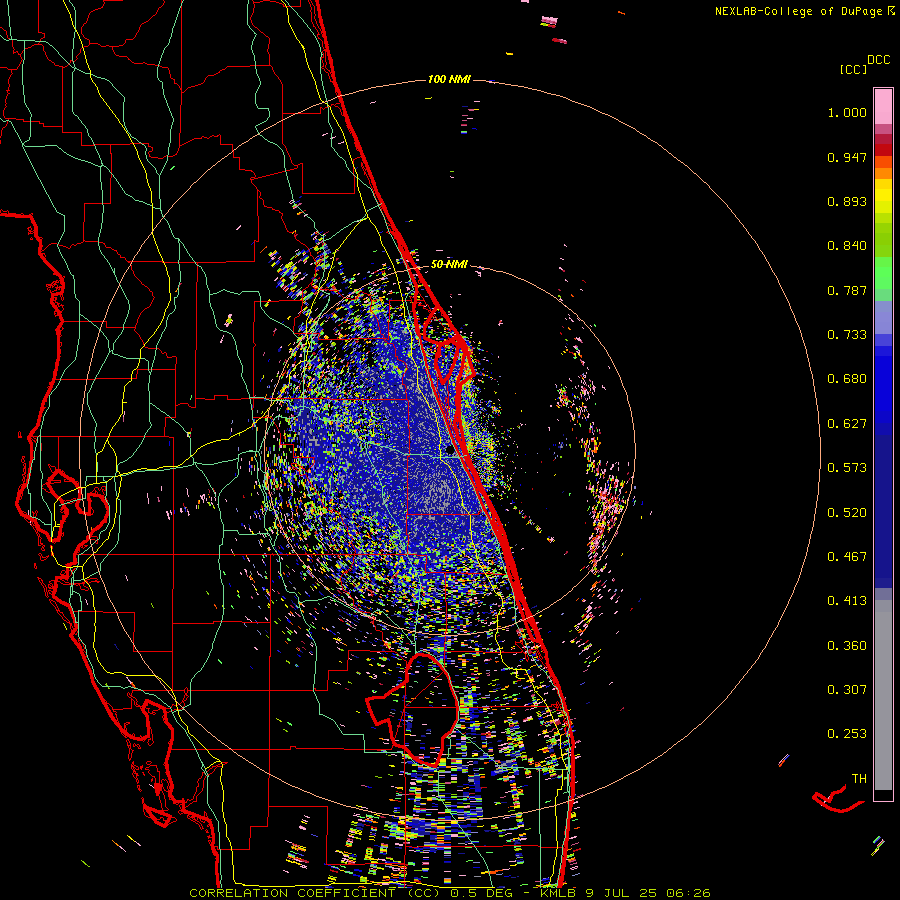Click the 0.307 value on the scale
The height and width of the screenshot is (900, 900).
[847, 690]
